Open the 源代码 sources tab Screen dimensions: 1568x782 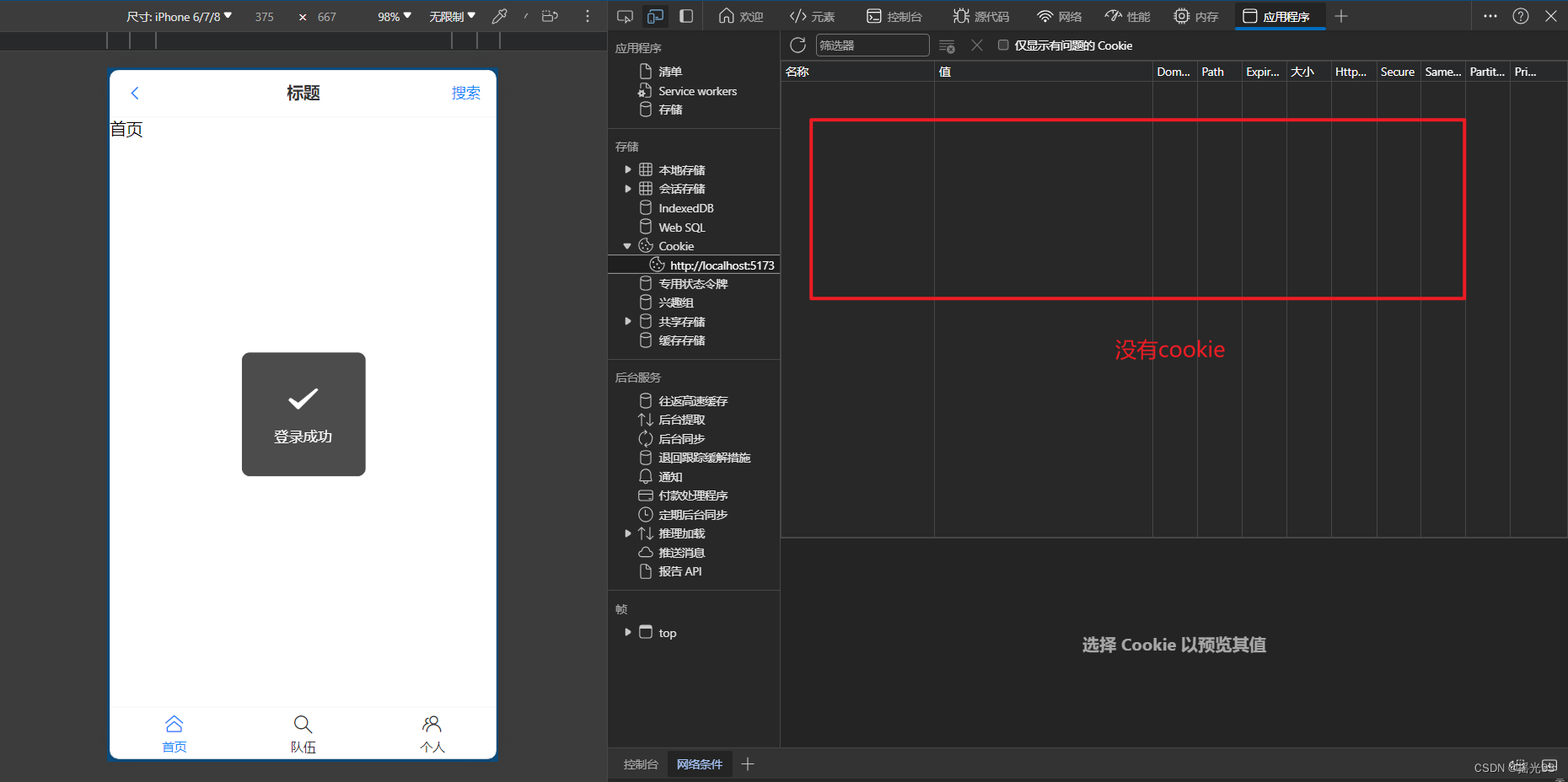pos(980,16)
